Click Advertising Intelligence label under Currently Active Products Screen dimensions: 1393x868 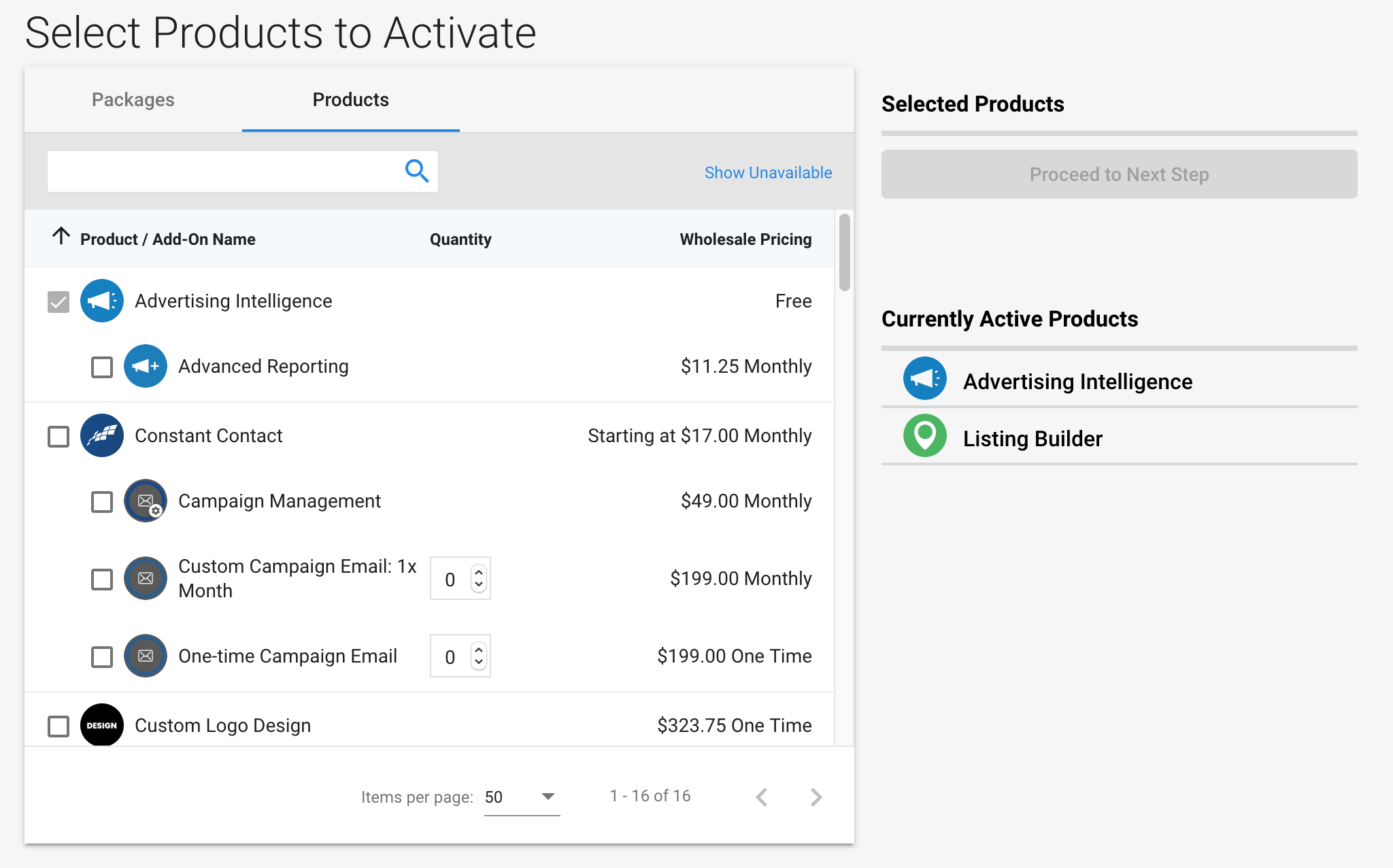coord(1077,382)
